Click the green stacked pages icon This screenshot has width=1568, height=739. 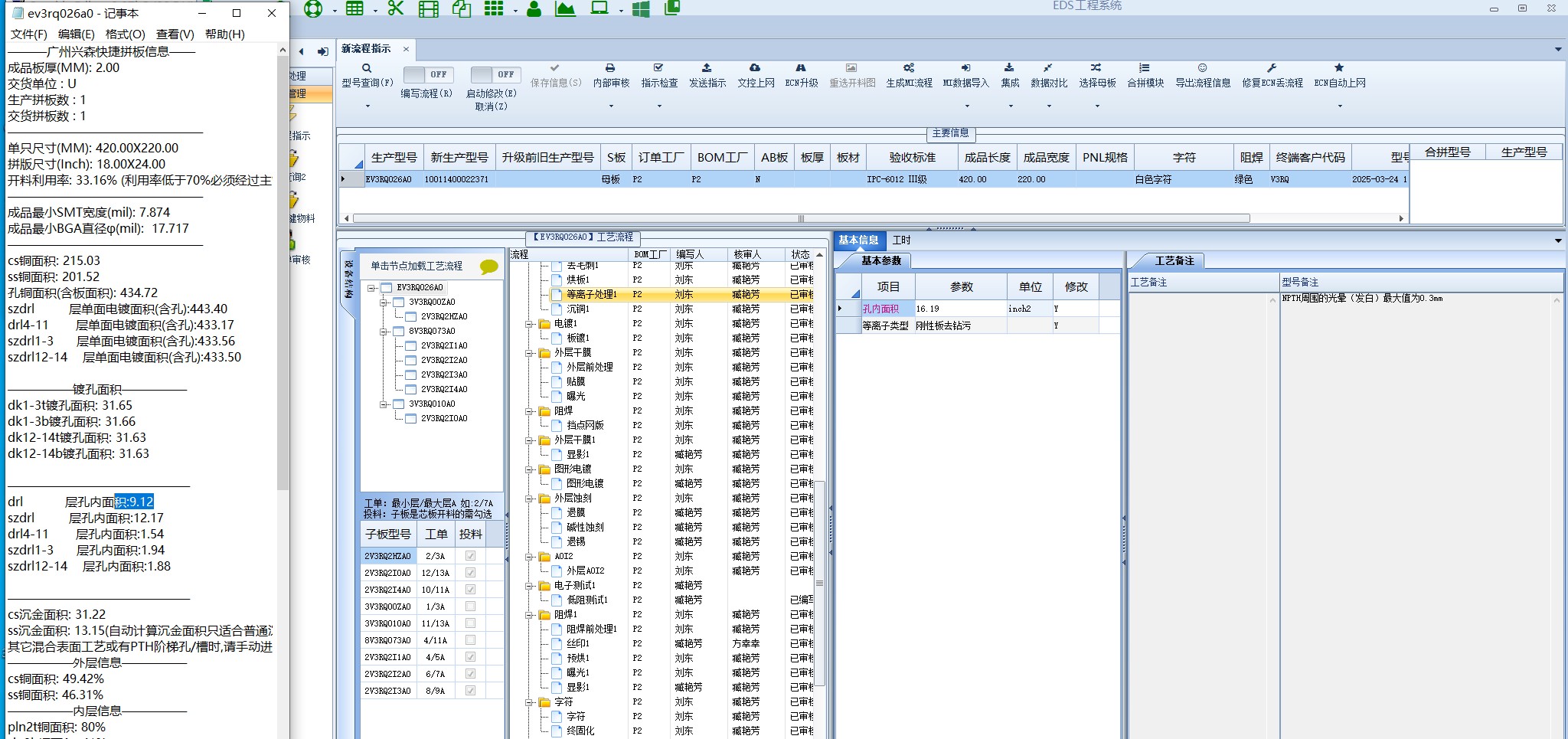(x=671, y=8)
